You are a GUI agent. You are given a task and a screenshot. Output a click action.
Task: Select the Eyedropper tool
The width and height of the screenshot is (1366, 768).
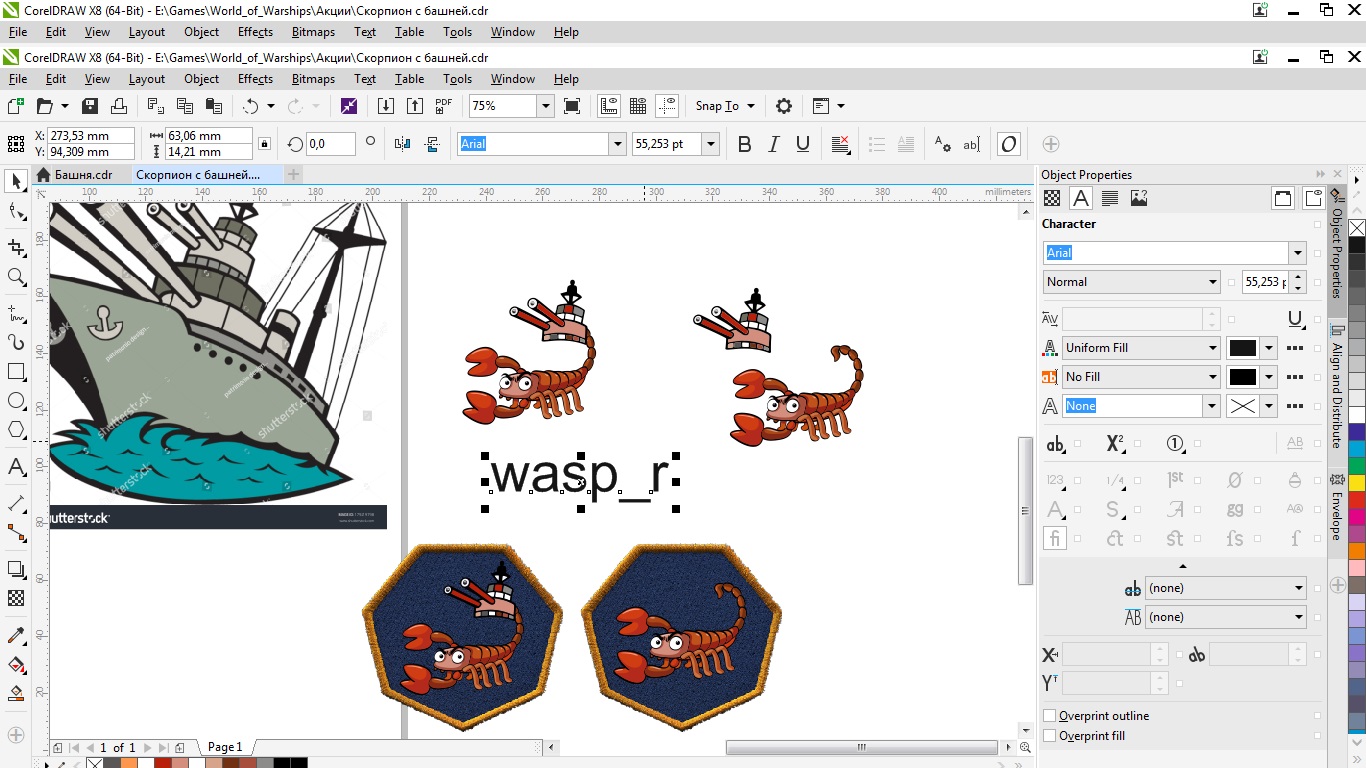click(x=16, y=636)
